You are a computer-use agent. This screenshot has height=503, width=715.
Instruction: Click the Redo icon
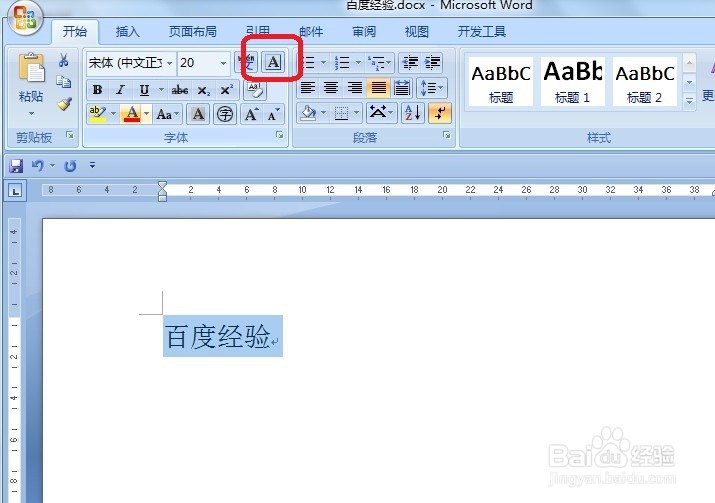point(70,166)
